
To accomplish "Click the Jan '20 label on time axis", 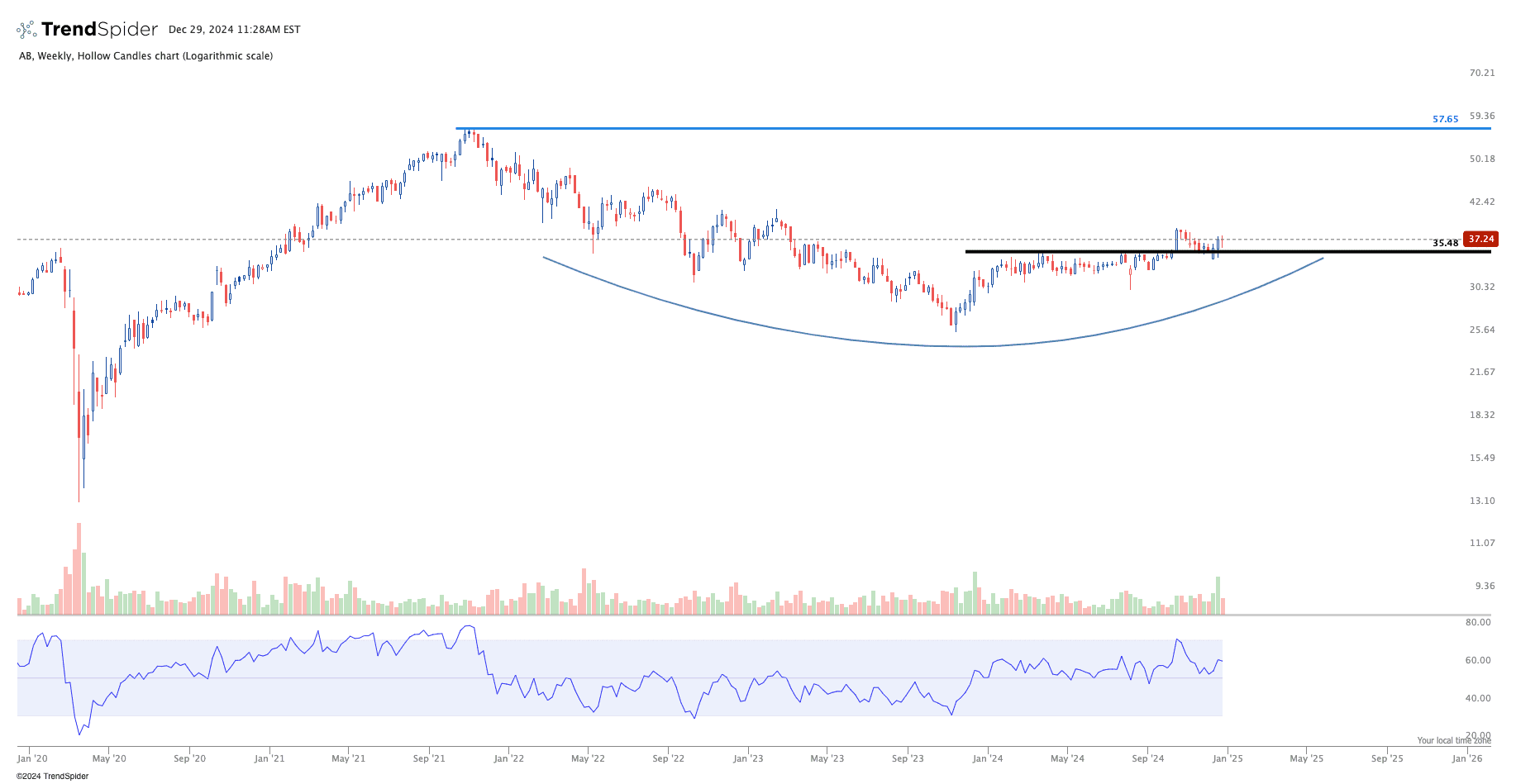I will click(32, 758).
